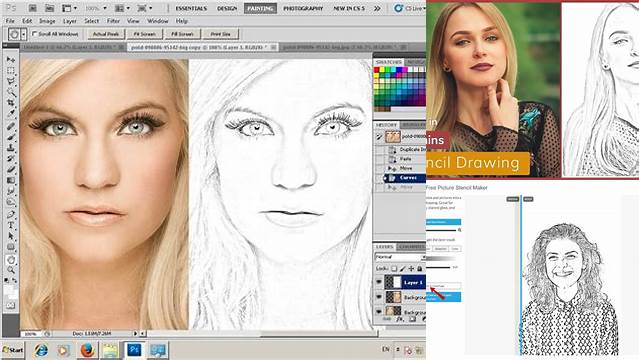Select the Path Selection tool
The image size is (639, 360).
(x=11, y=236)
